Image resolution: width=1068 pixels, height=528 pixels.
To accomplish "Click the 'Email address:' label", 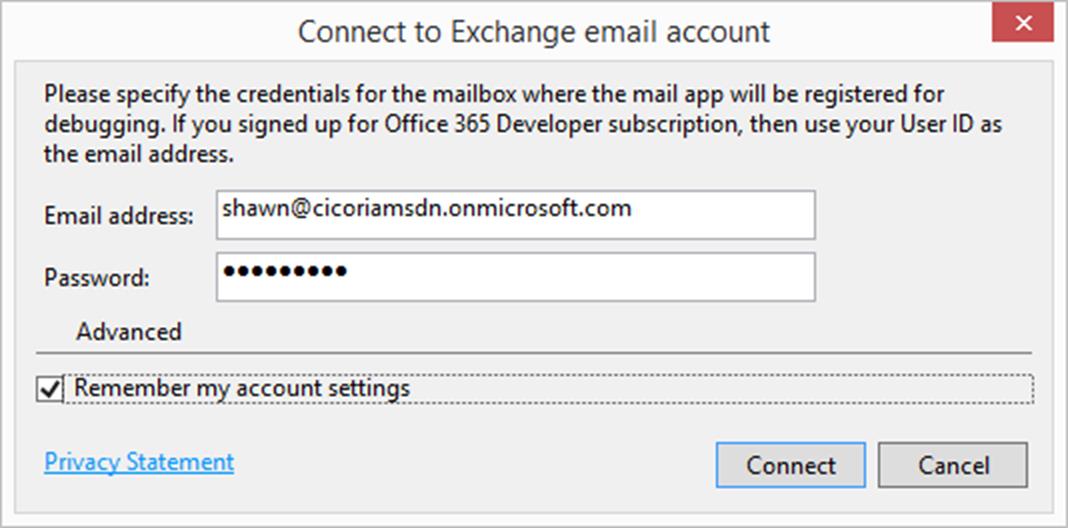I will point(119,216).
